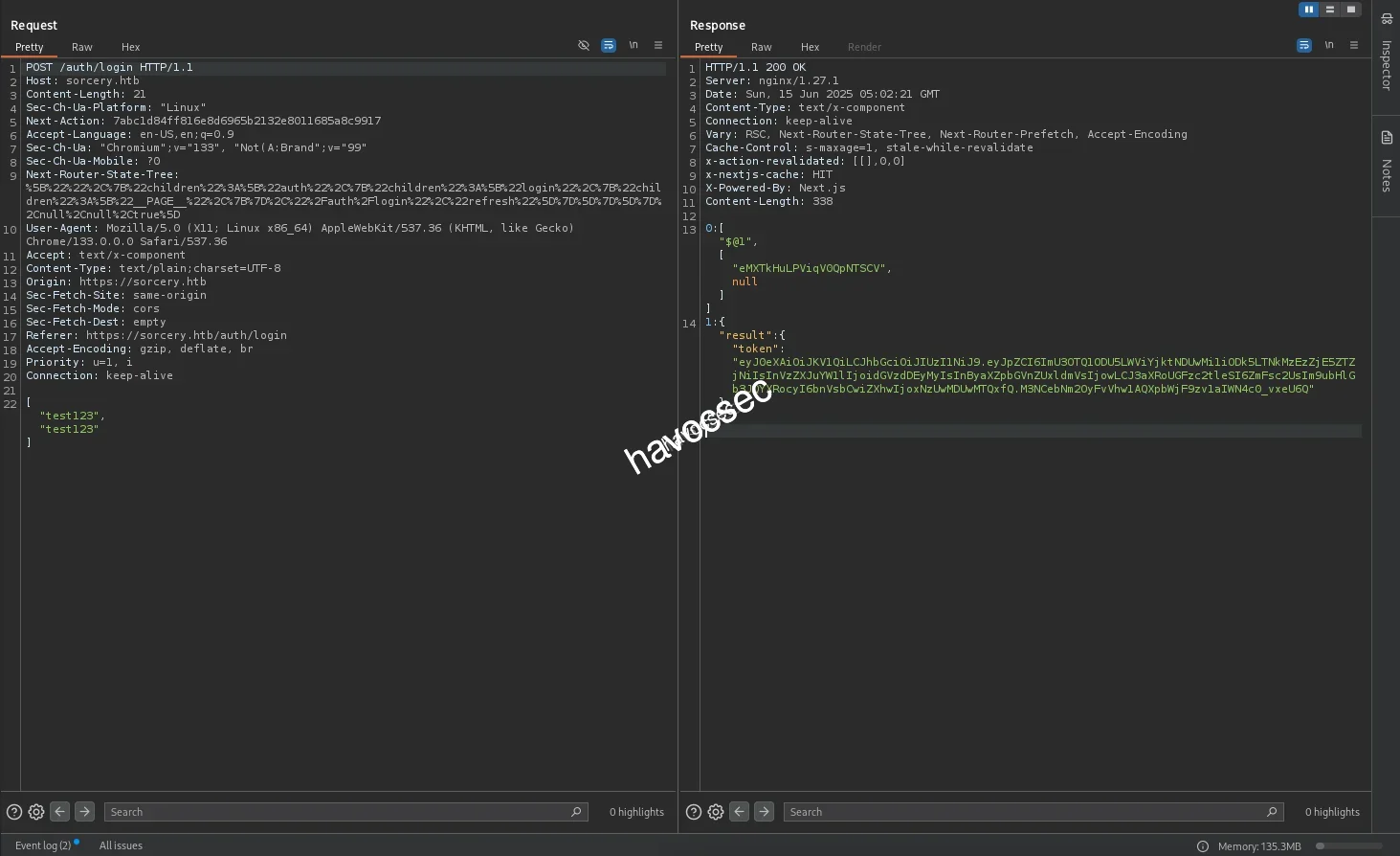
Task: Open the Response editor options menu
Action: 1354,45
